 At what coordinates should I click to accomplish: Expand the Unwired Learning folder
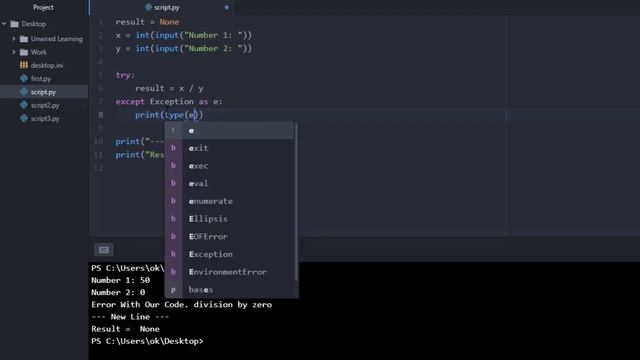click(13, 39)
